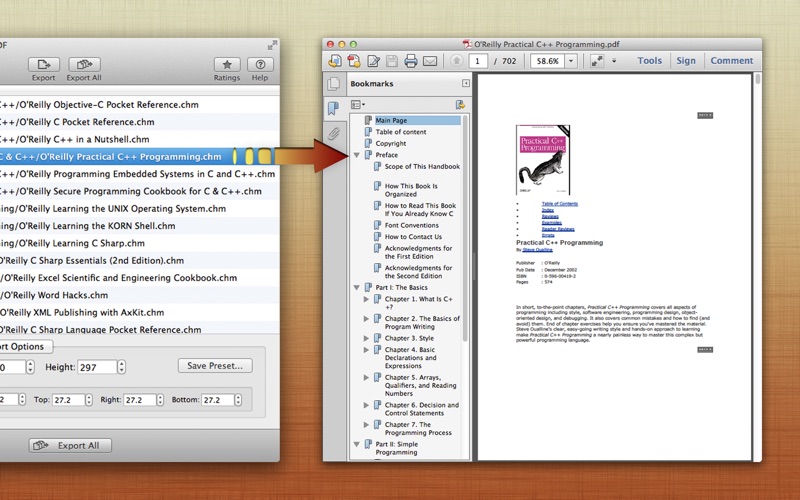Click the save floppy disk icon

pyautogui.click(x=391, y=61)
